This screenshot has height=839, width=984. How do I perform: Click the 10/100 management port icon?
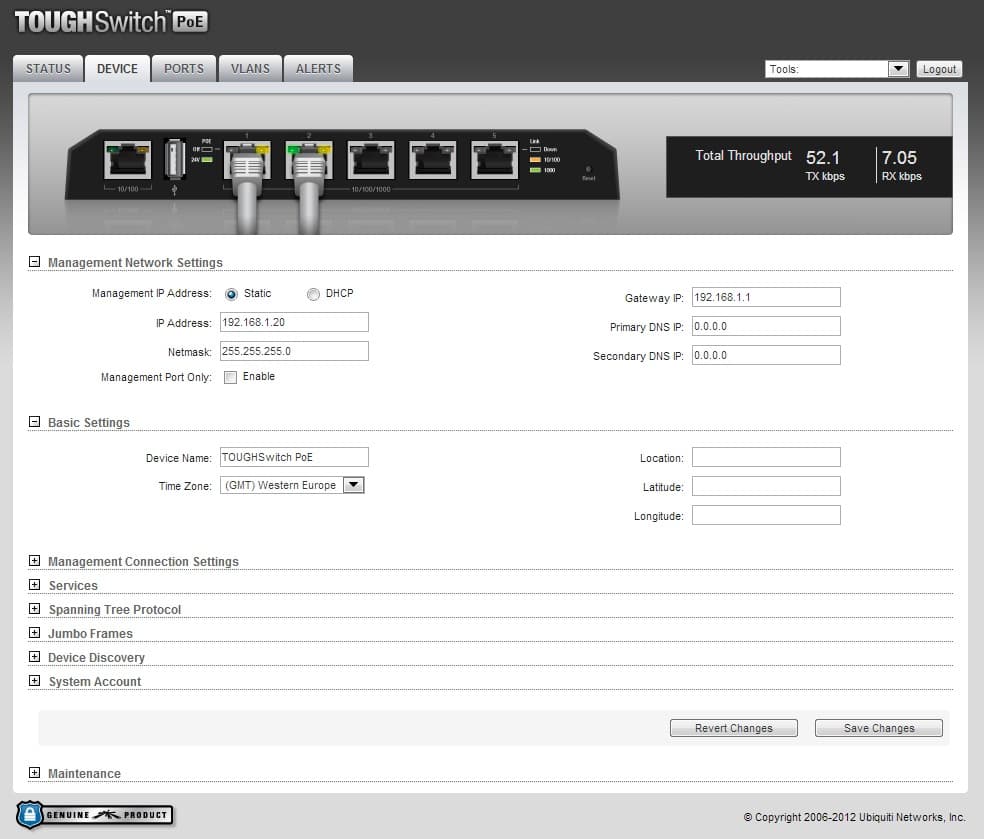click(127, 160)
